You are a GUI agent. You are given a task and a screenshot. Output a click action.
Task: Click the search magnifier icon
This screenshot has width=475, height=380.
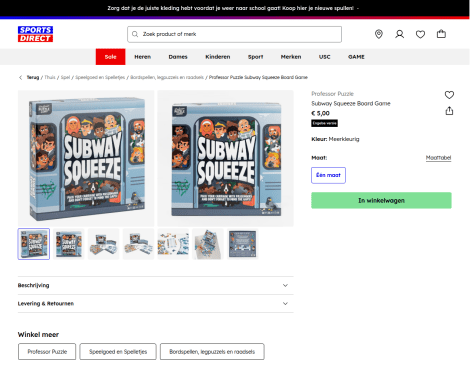coord(135,34)
